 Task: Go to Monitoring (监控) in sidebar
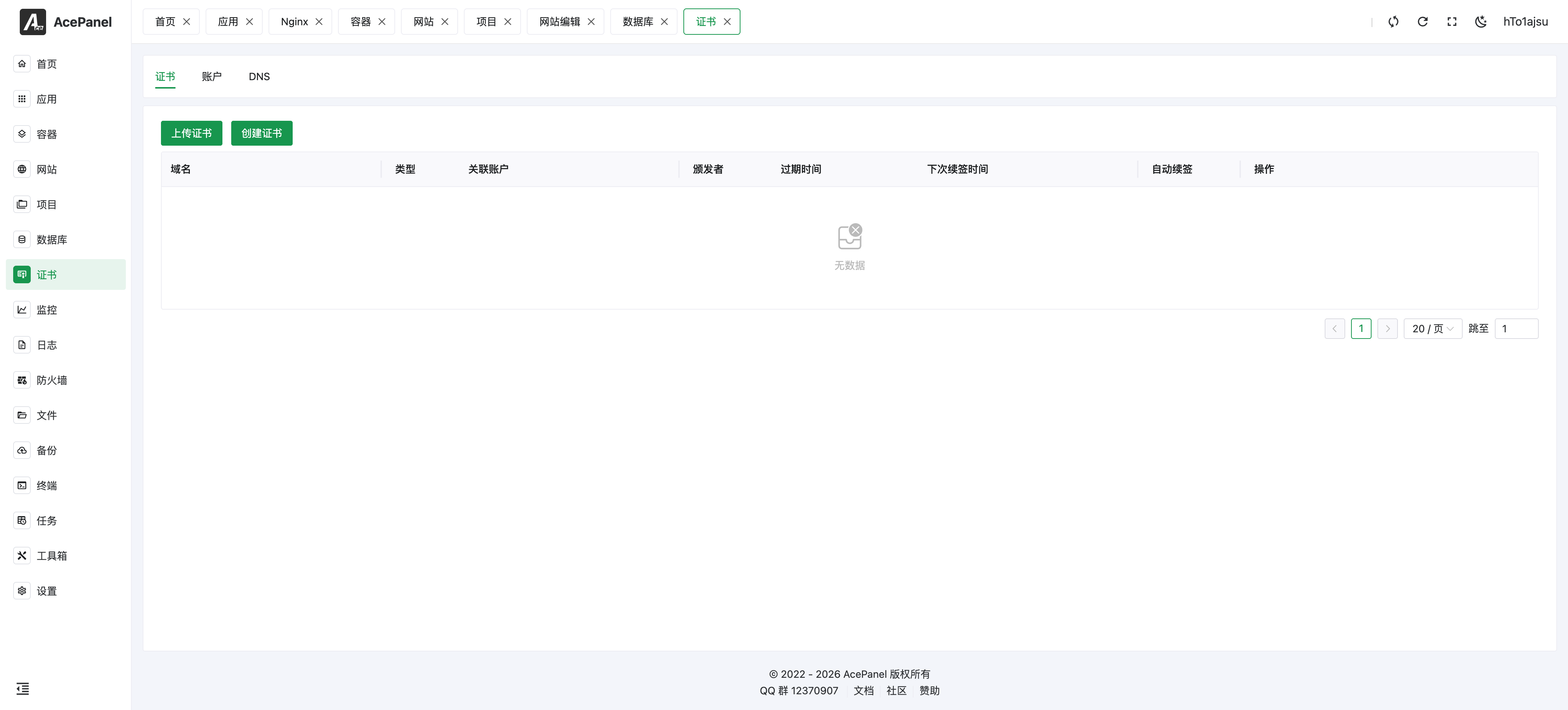coord(46,310)
